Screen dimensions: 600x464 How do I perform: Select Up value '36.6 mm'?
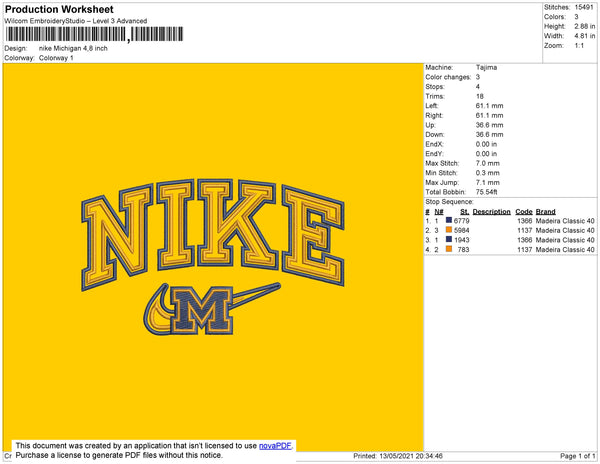(489, 125)
